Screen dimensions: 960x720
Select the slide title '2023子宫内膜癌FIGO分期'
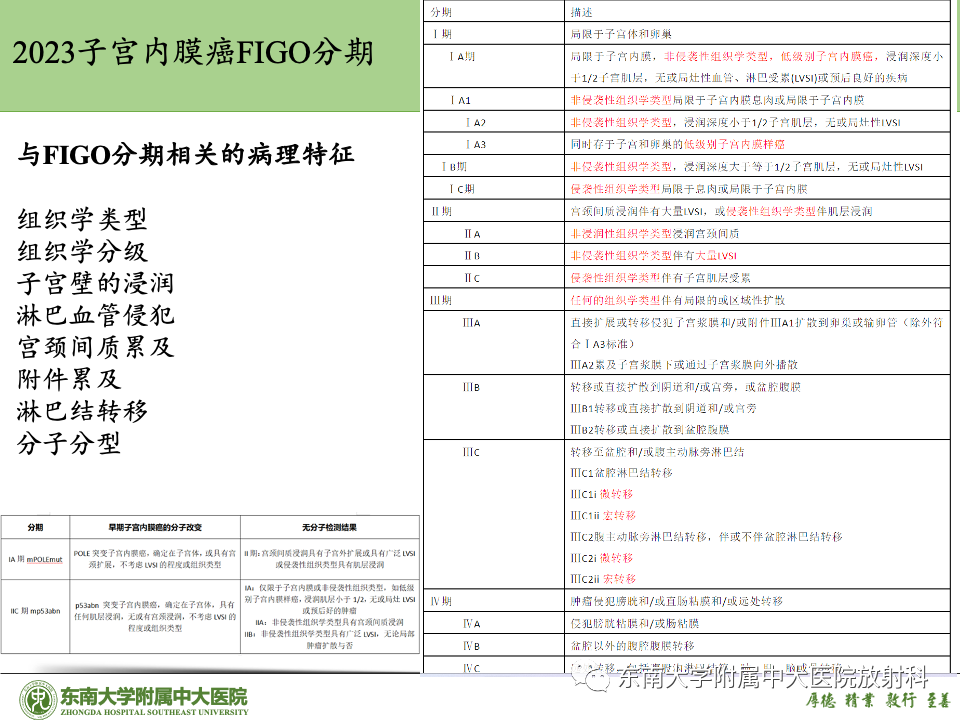tap(193, 53)
